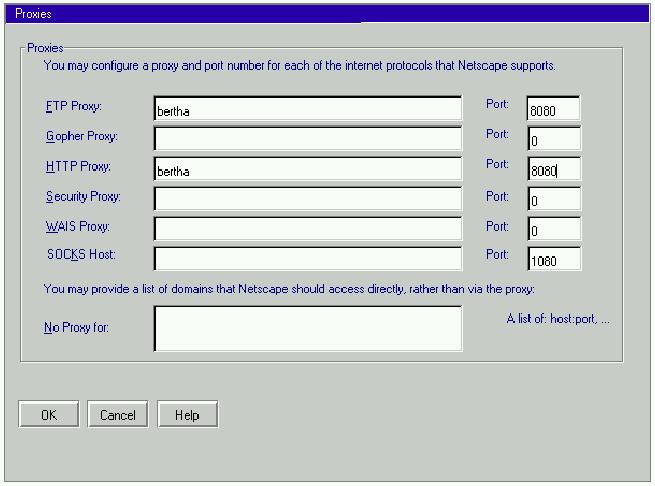
Task: Select the Gopher Proxy port field
Action: pyautogui.click(x=553, y=140)
